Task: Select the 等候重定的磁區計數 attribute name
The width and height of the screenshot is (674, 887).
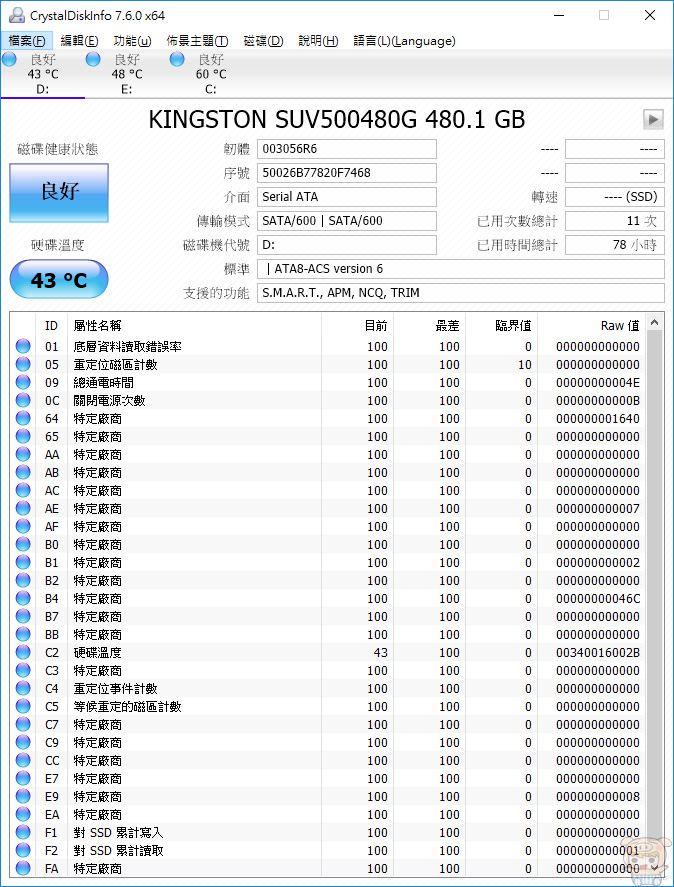Action: tap(127, 707)
